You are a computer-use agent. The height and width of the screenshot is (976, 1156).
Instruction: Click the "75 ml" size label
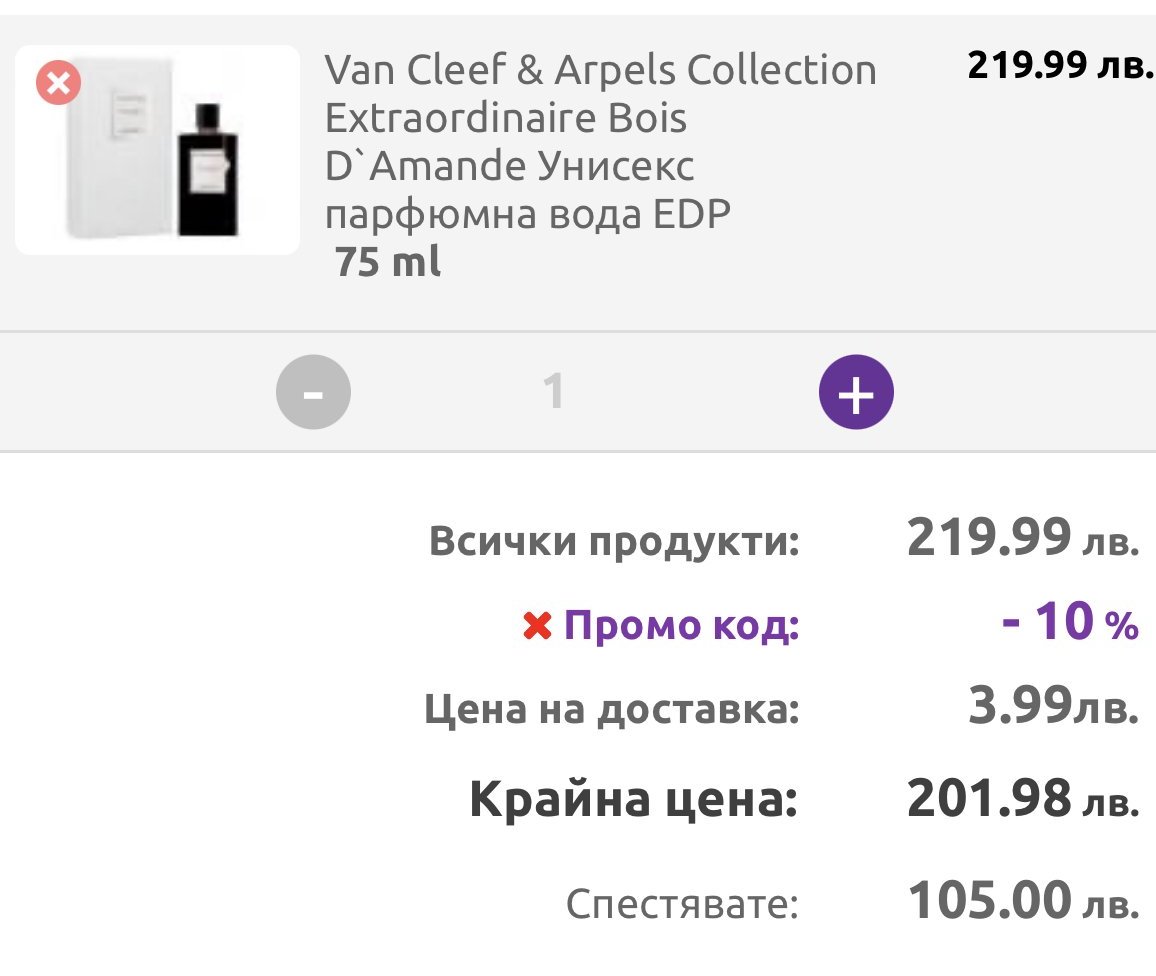pyautogui.click(x=387, y=262)
